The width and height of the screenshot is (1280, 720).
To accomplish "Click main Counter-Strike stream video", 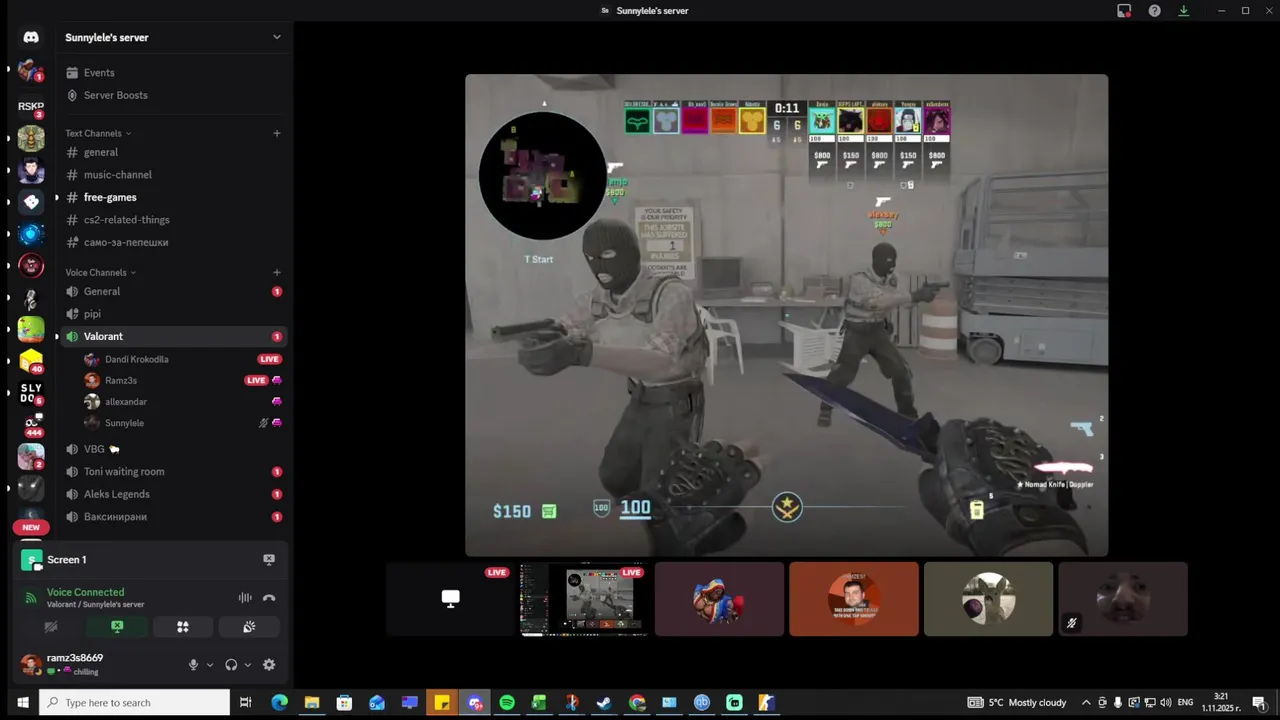I will pos(786,315).
